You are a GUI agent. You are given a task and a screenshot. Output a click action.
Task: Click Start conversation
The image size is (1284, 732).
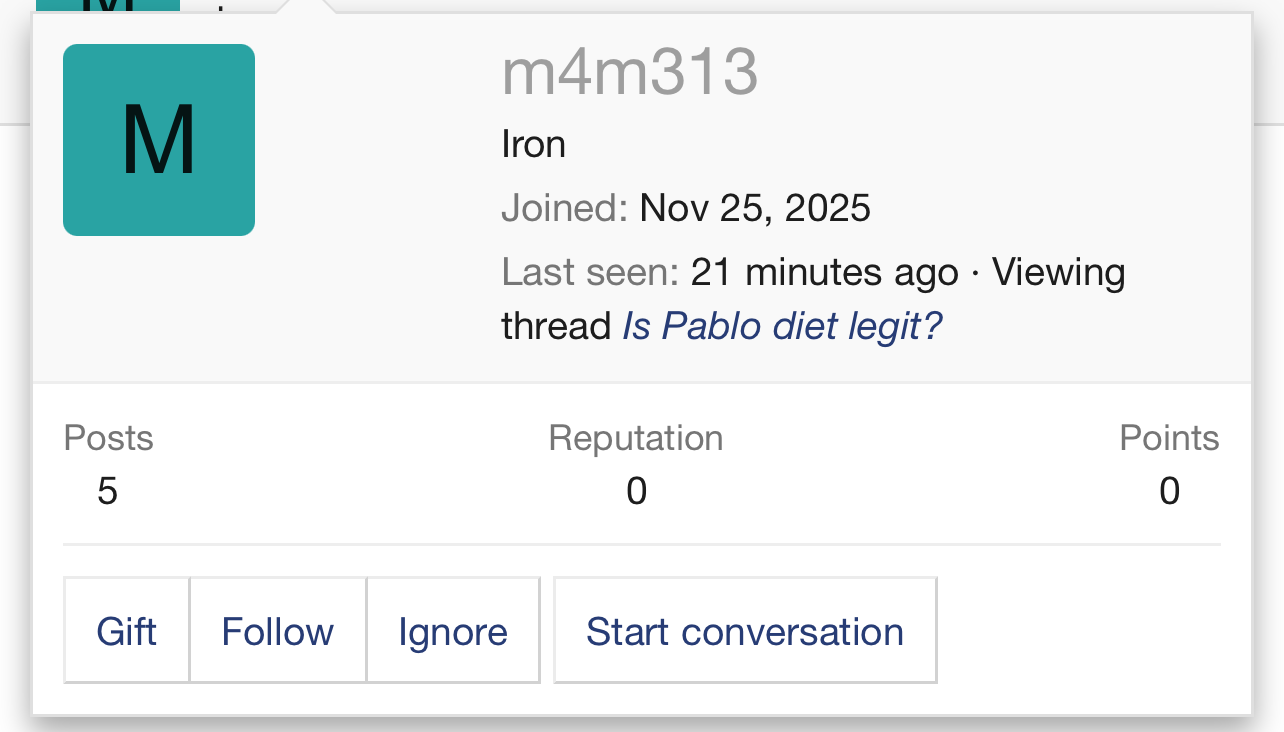tap(745, 631)
